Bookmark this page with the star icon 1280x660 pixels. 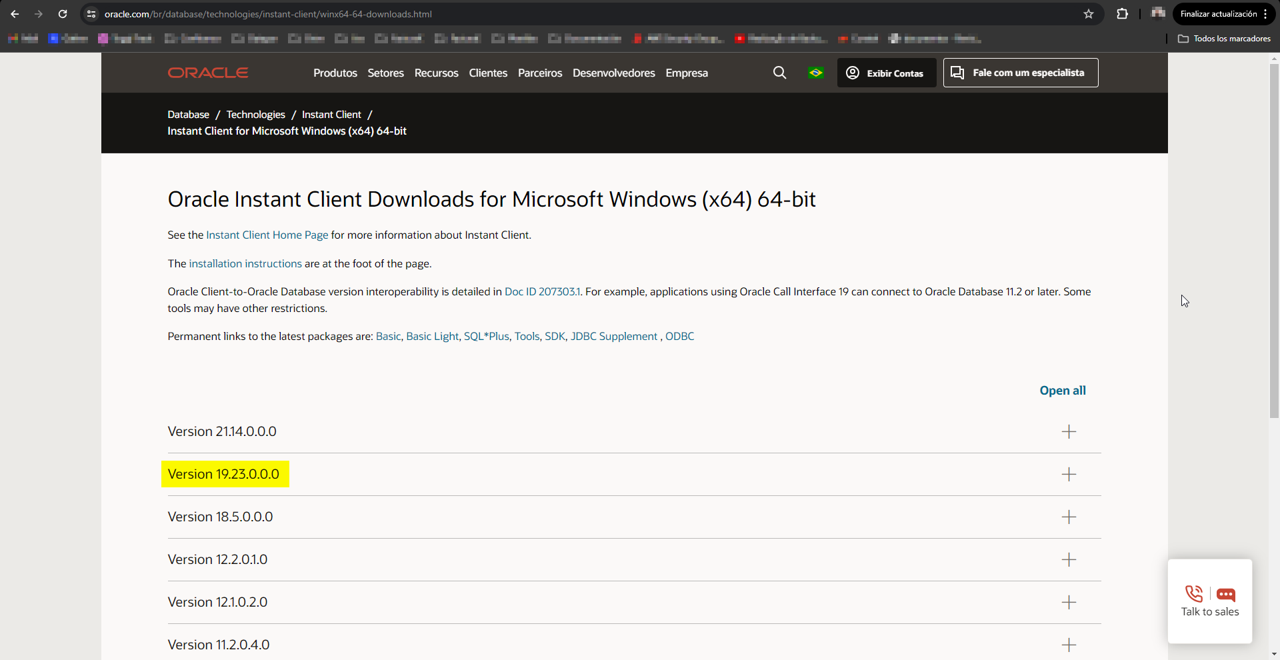pos(1088,14)
